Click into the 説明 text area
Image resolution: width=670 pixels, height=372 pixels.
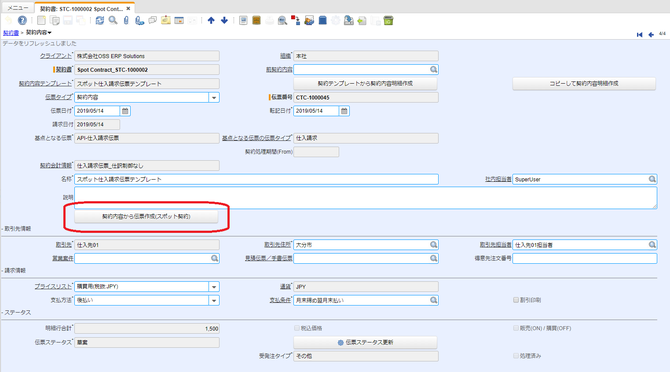pyautogui.click(x=366, y=198)
